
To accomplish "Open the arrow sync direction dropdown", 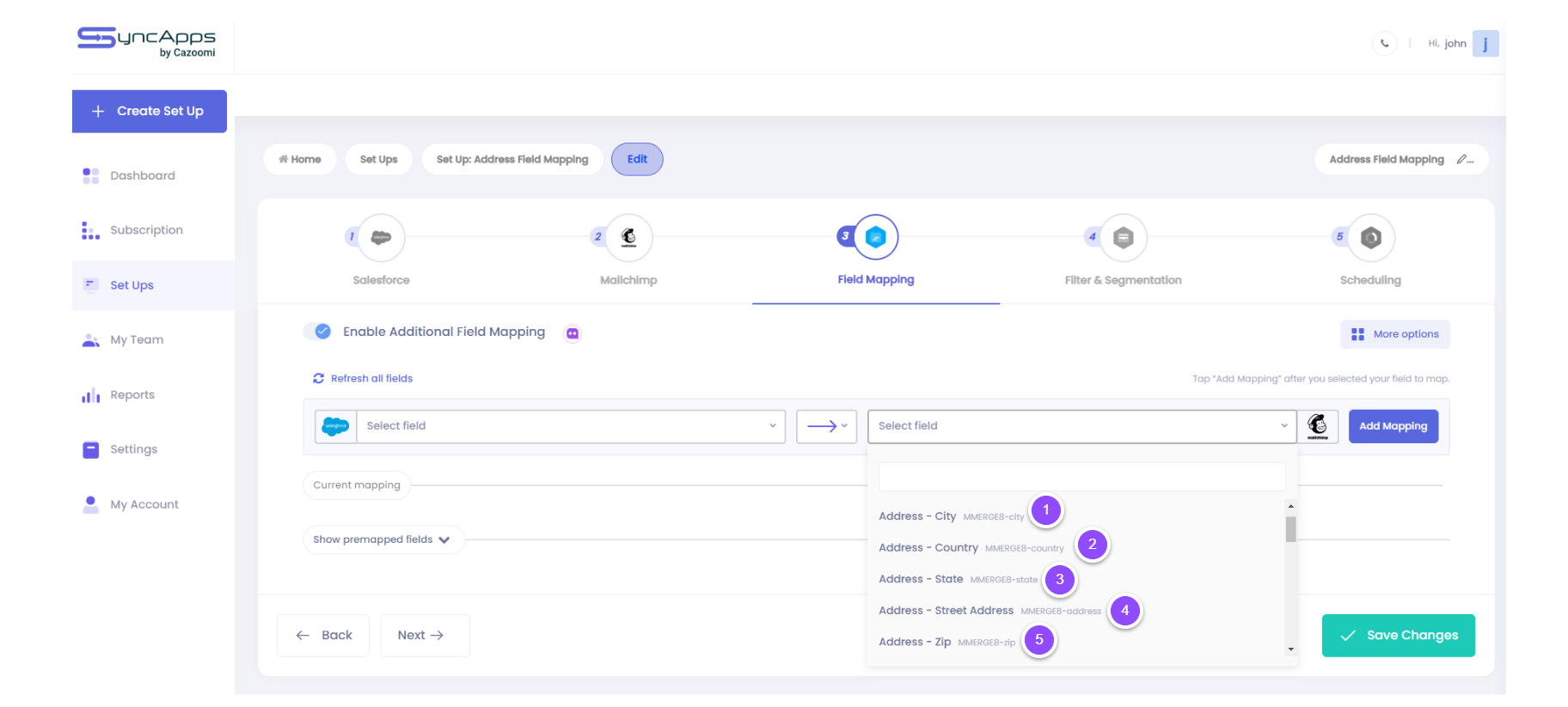I will 827,426.
